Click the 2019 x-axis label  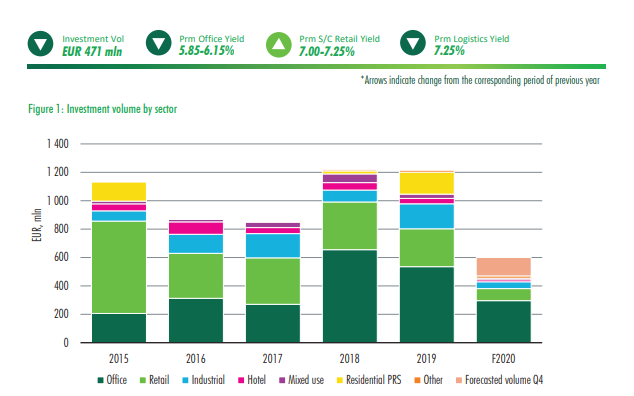click(x=427, y=359)
